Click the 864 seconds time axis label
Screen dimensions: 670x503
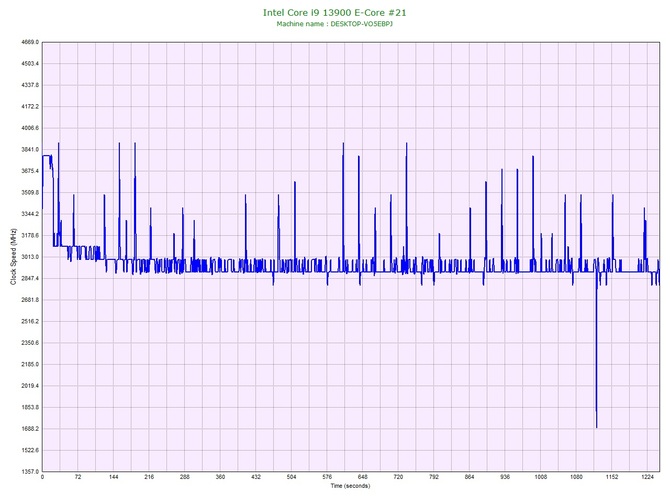point(469,477)
